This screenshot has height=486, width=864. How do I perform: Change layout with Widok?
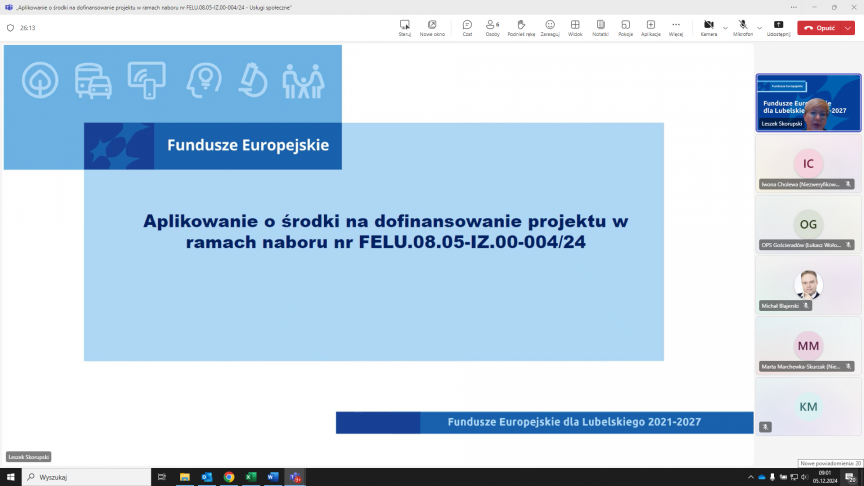(575, 28)
